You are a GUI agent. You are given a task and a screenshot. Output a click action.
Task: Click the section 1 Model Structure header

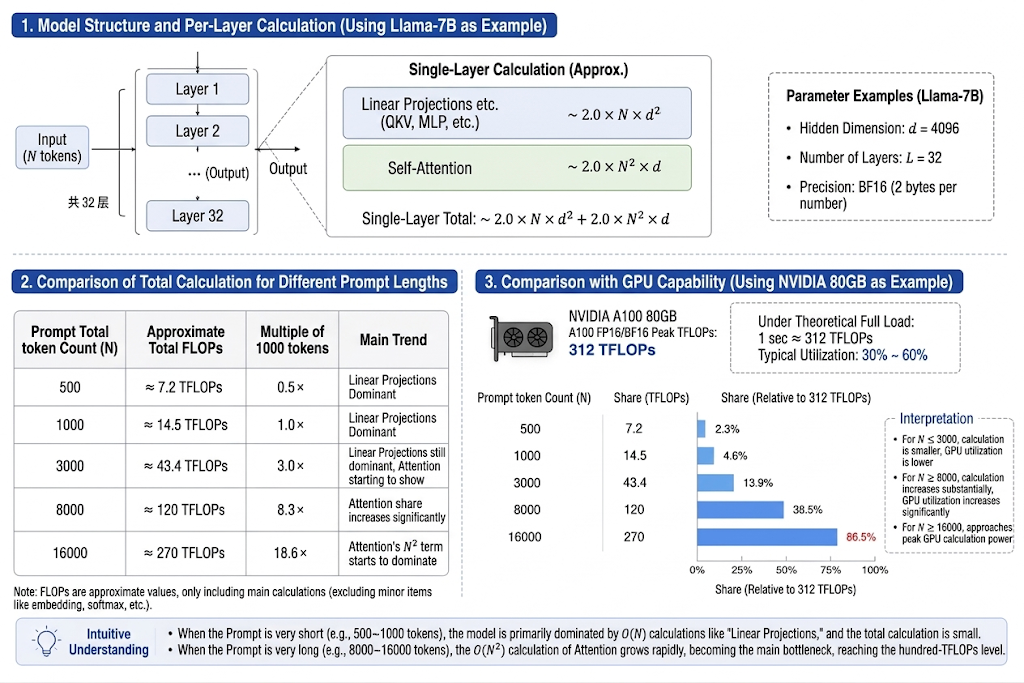click(284, 25)
